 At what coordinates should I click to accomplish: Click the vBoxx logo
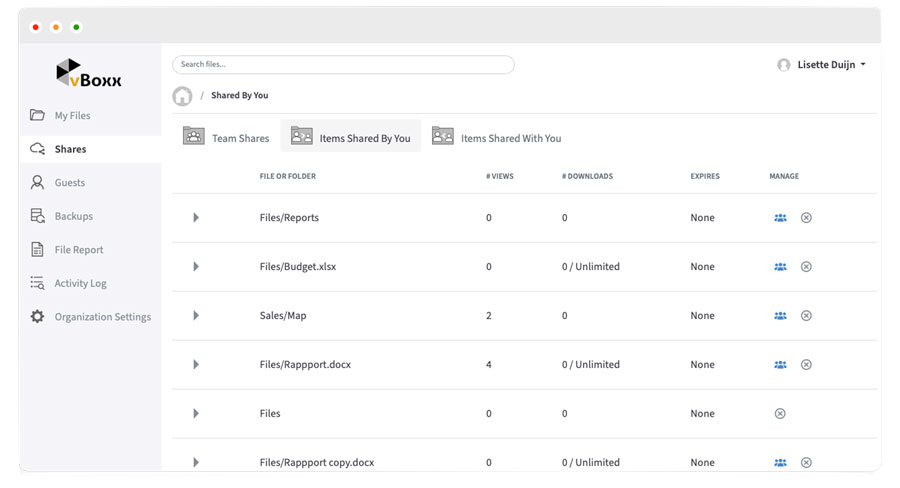click(88, 74)
